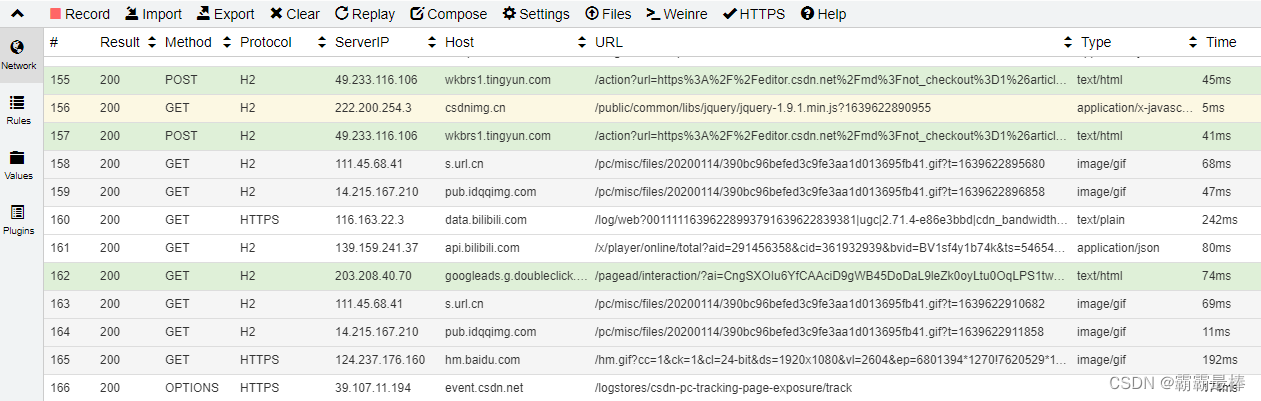1261x401 pixels.
Task: Sort by the Host column arrows
Action: 582,42
